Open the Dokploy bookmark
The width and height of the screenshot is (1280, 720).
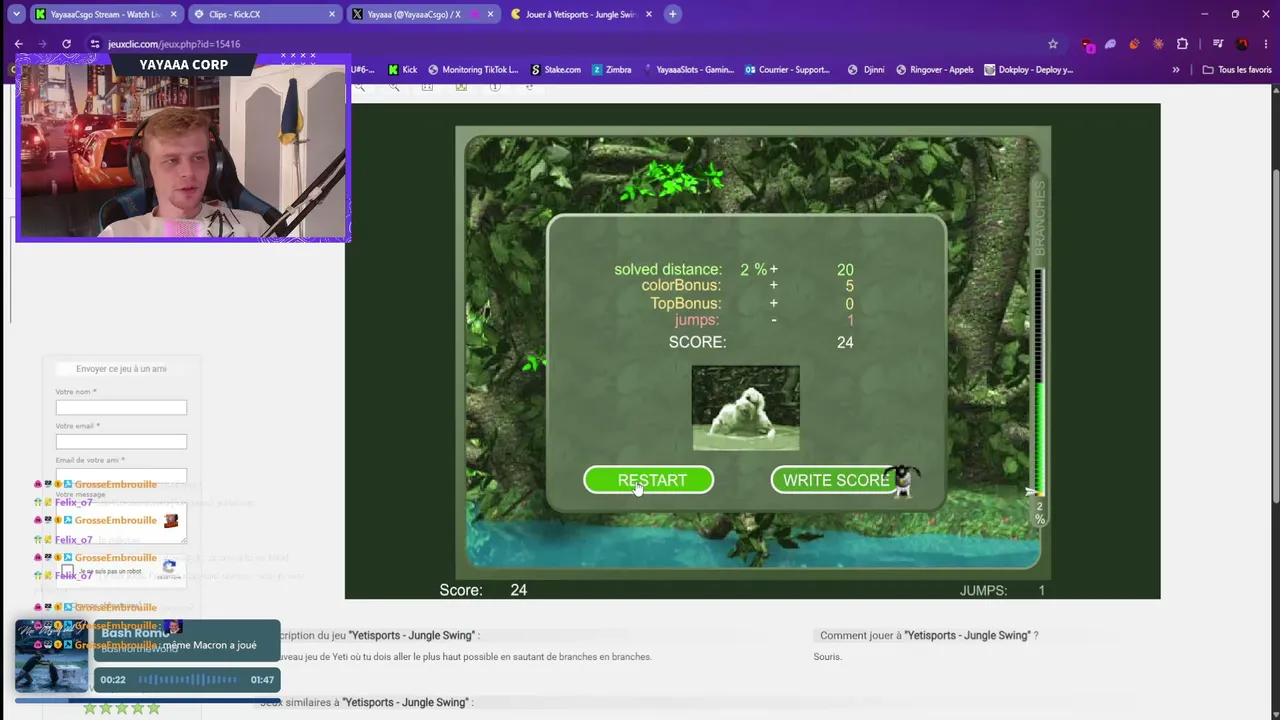click(x=1029, y=70)
